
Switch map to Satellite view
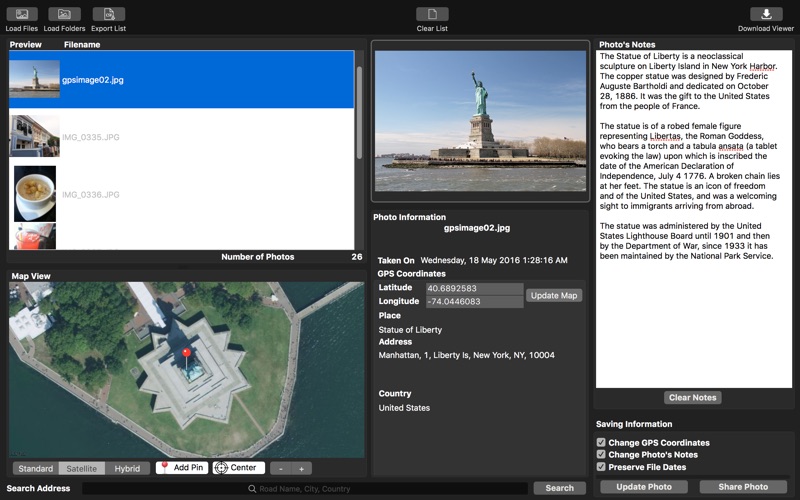click(x=82, y=468)
